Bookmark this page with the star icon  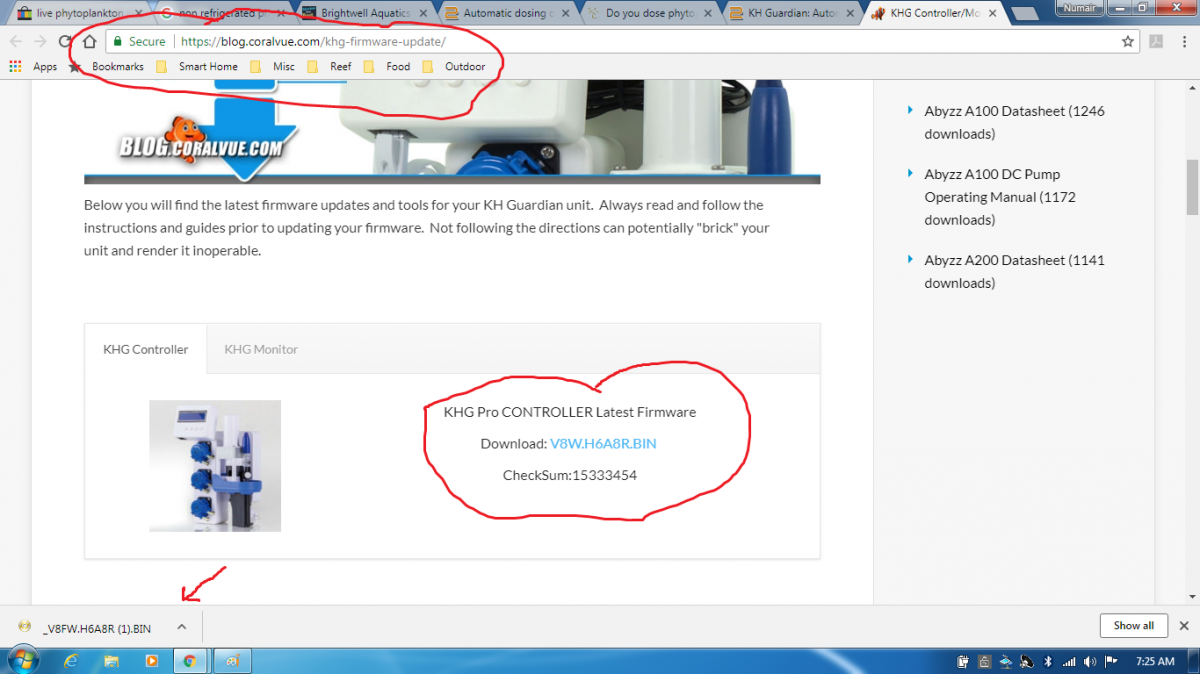[1128, 42]
